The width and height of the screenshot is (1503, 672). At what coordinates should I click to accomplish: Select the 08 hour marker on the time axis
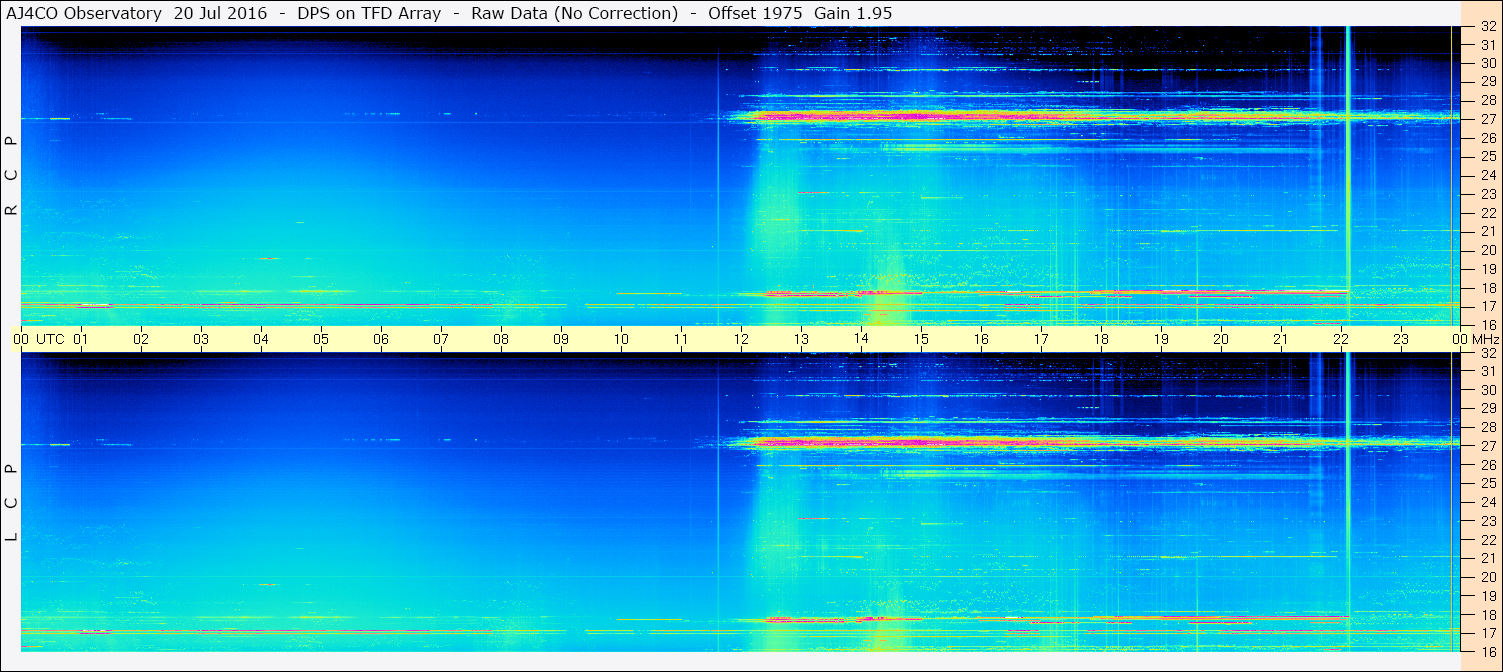(501, 339)
